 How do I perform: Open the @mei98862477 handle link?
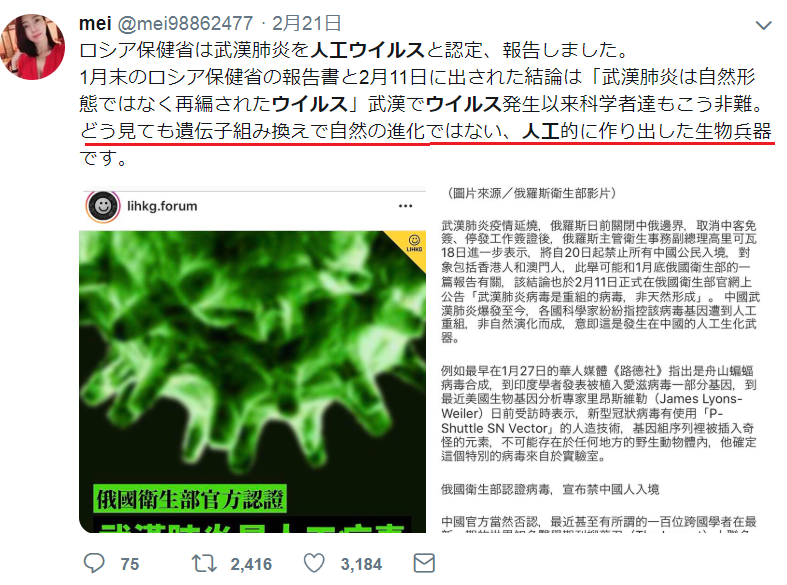[185, 23]
